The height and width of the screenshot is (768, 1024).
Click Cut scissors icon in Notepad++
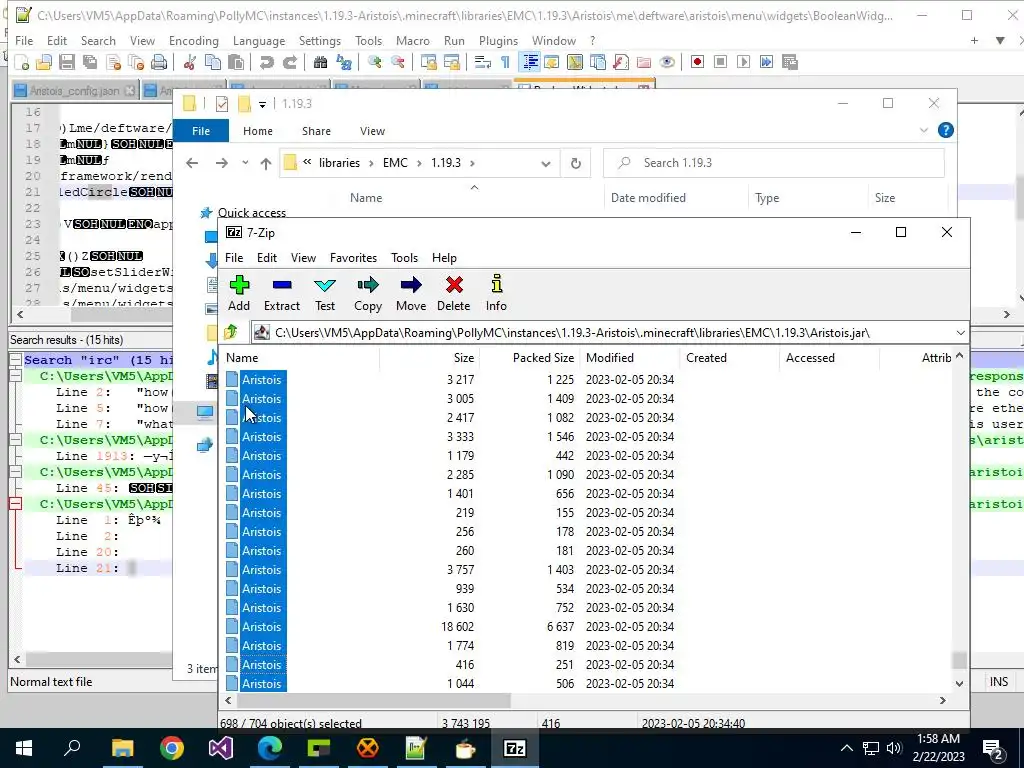(189, 62)
